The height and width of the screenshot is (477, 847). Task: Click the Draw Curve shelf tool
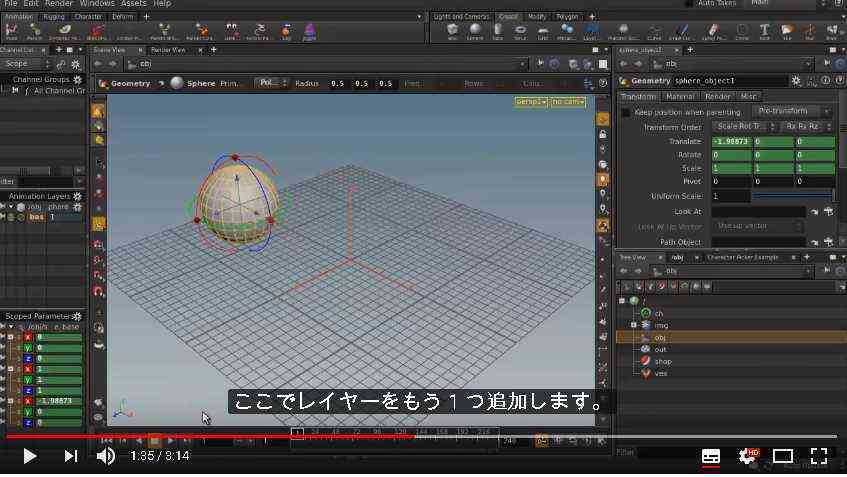[x=681, y=32]
